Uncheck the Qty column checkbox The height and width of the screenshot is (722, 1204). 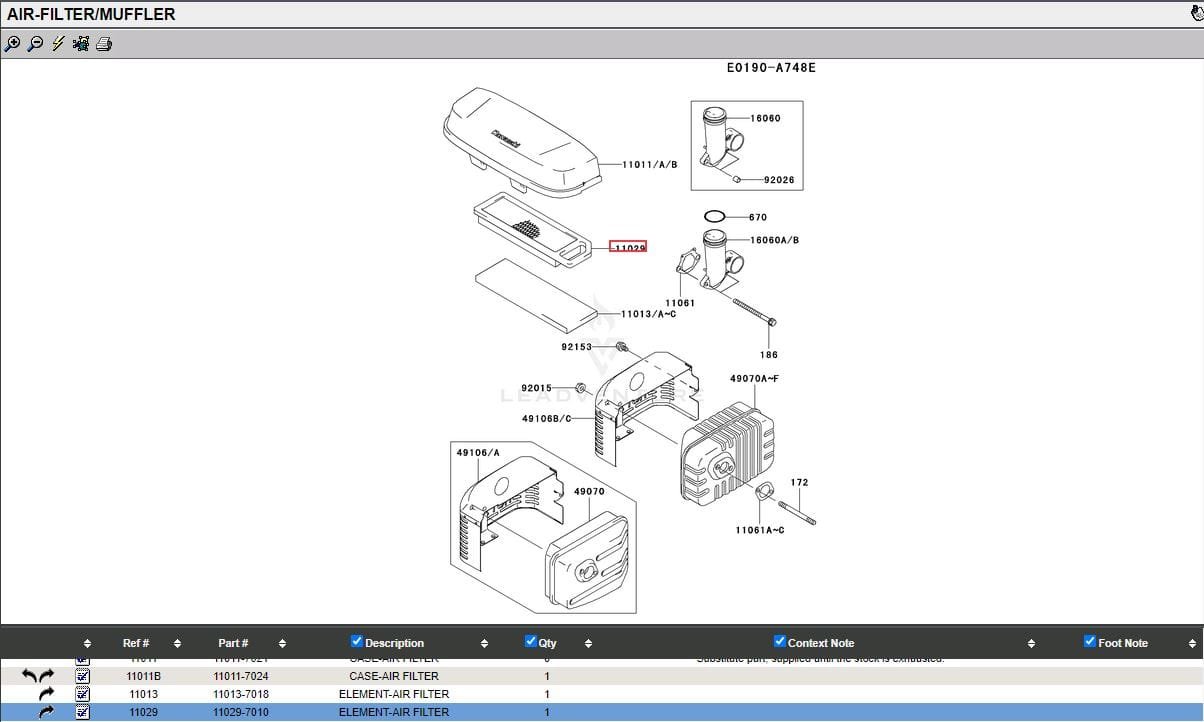531,642
